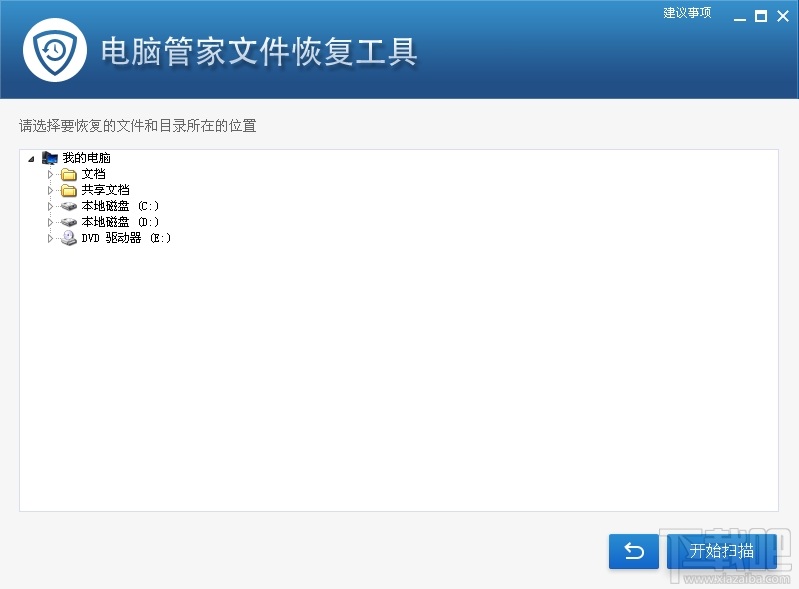Select 我的电脑 in the tree
This screenshot has height=589, width=799.
click(x=86, y=158)
